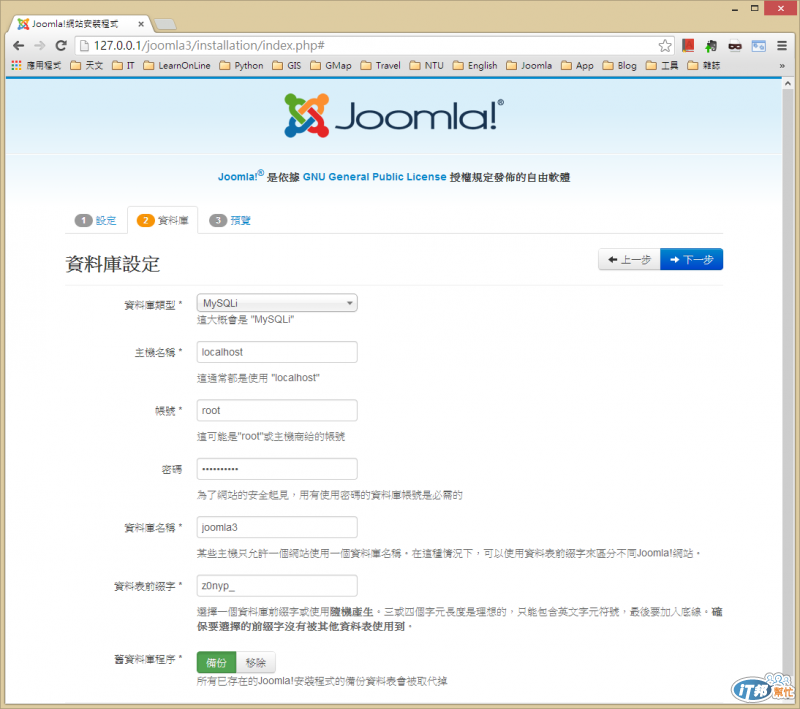Open the GNU General Public License link

click(374, 177)
